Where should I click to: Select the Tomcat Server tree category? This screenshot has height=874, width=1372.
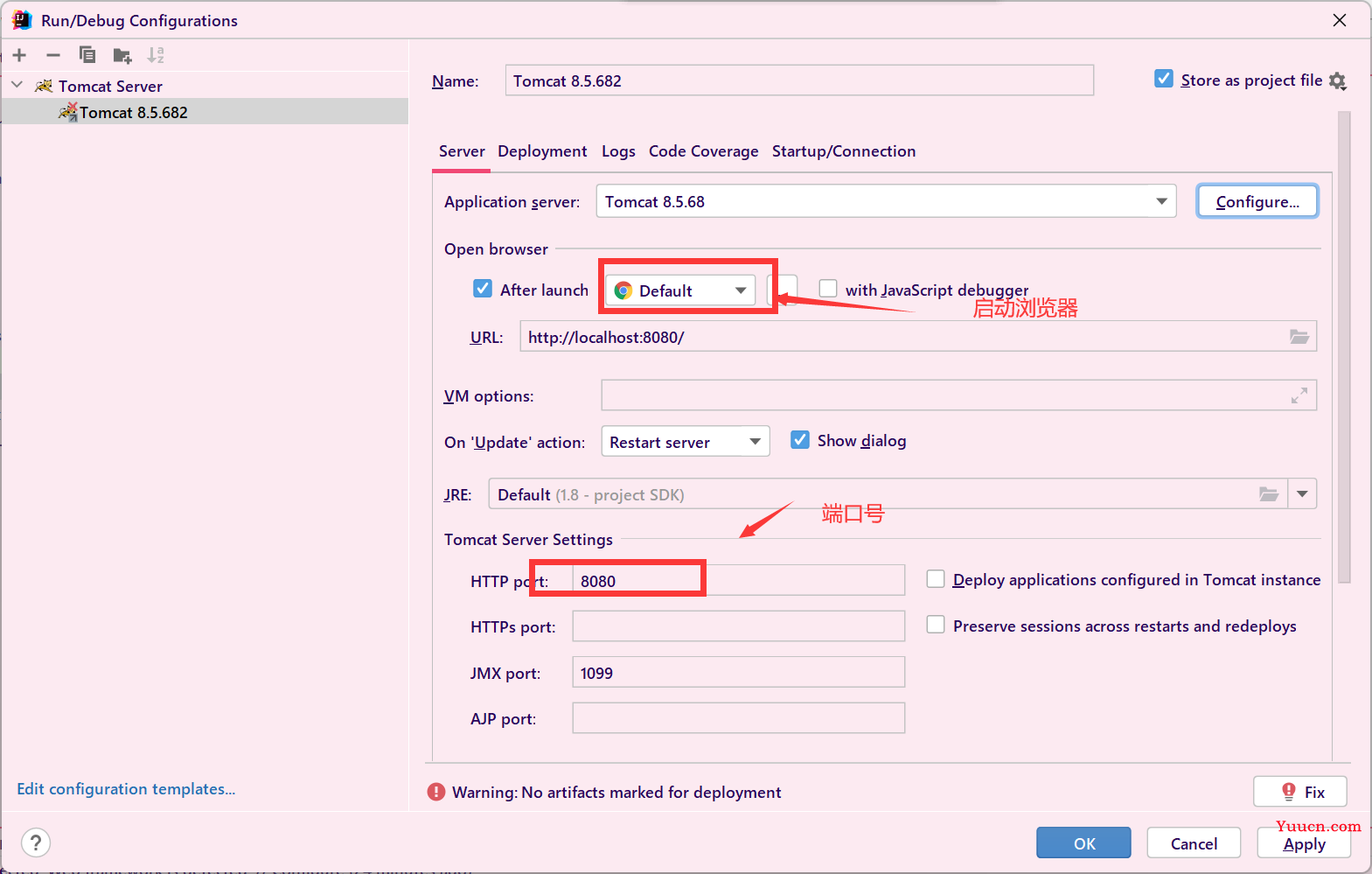pos(110,86)
